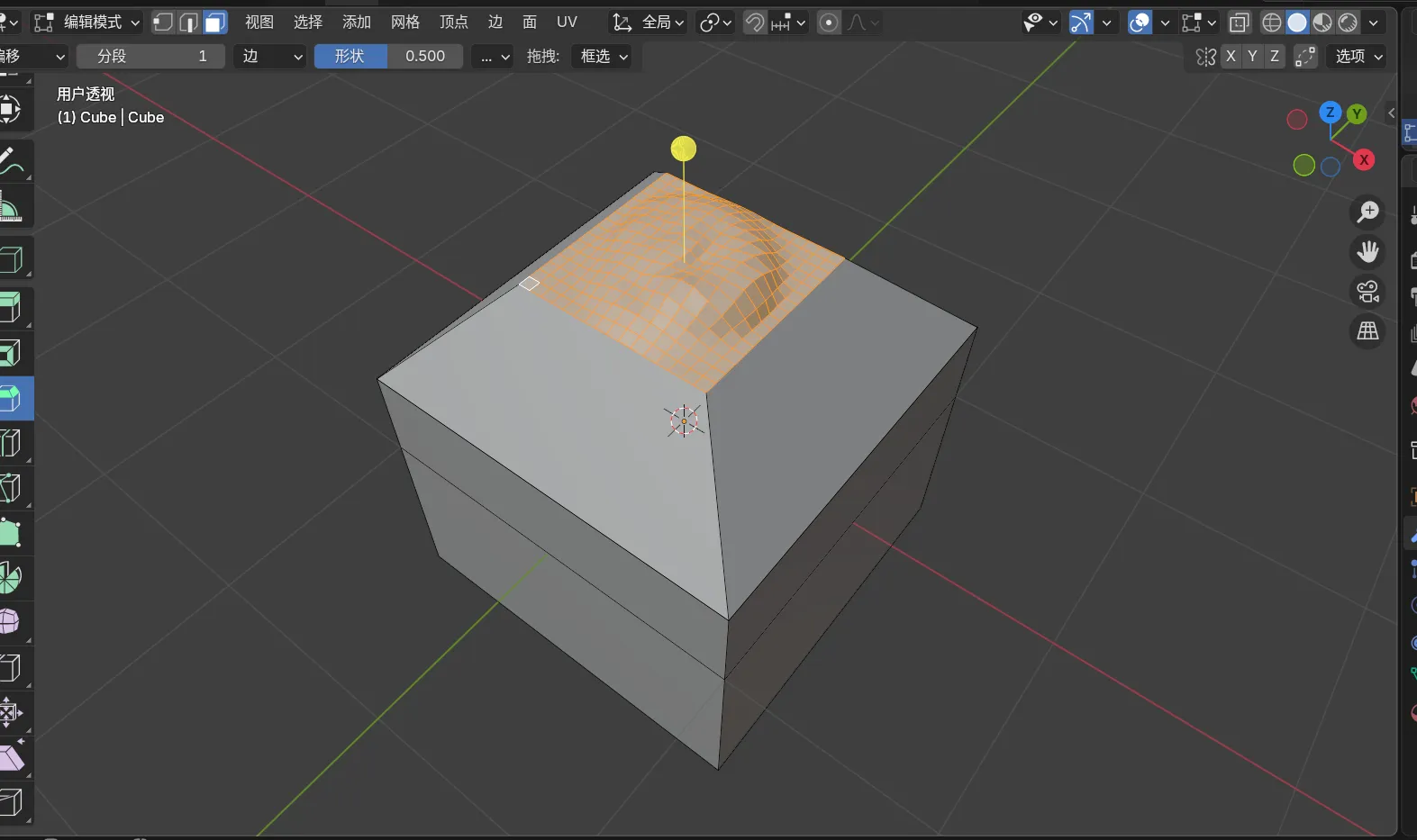
Task: Activate the Knife tool
Action: [11, 488]
